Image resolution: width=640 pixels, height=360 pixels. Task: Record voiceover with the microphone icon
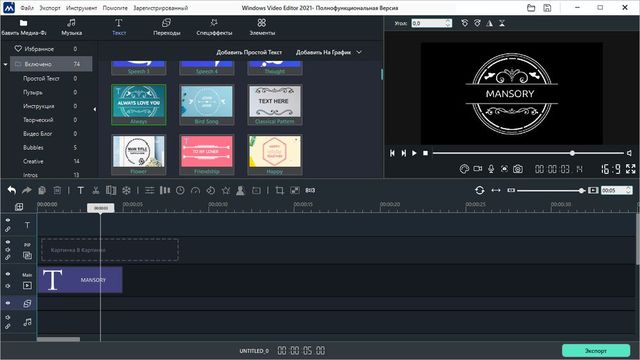(x=491, y=169)
